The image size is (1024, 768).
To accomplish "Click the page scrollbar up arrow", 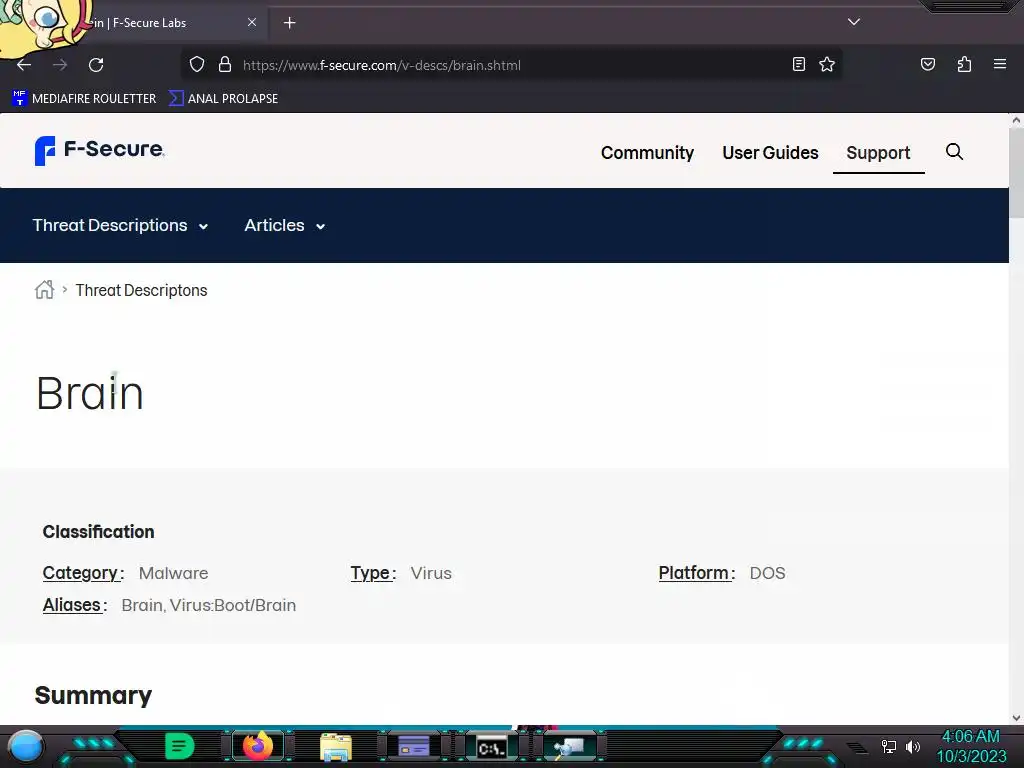I will pyautogui.click(x=1016, y=120).
